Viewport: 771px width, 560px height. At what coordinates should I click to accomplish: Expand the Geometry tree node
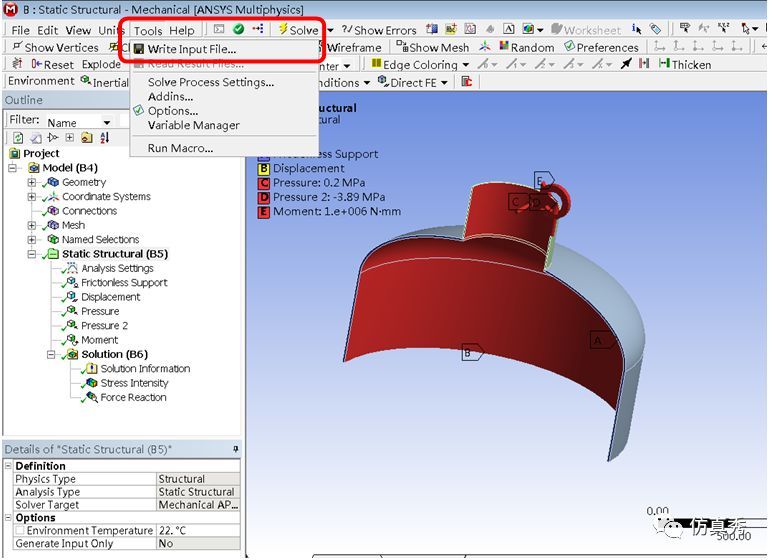click(31, 182)
